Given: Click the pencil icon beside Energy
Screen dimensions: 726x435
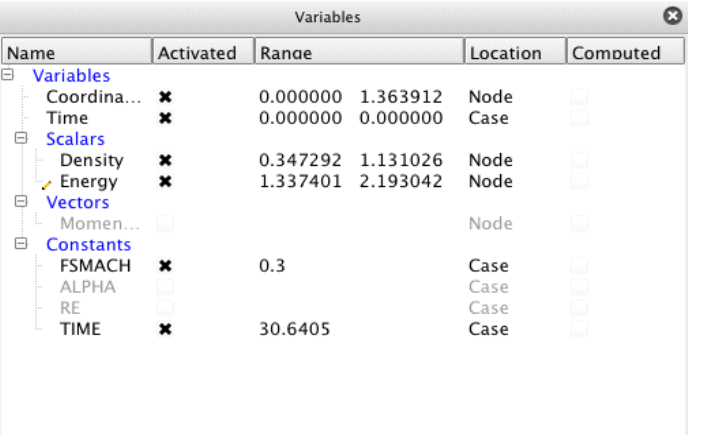Looking at the screenshot, I should tap(45, 184).
